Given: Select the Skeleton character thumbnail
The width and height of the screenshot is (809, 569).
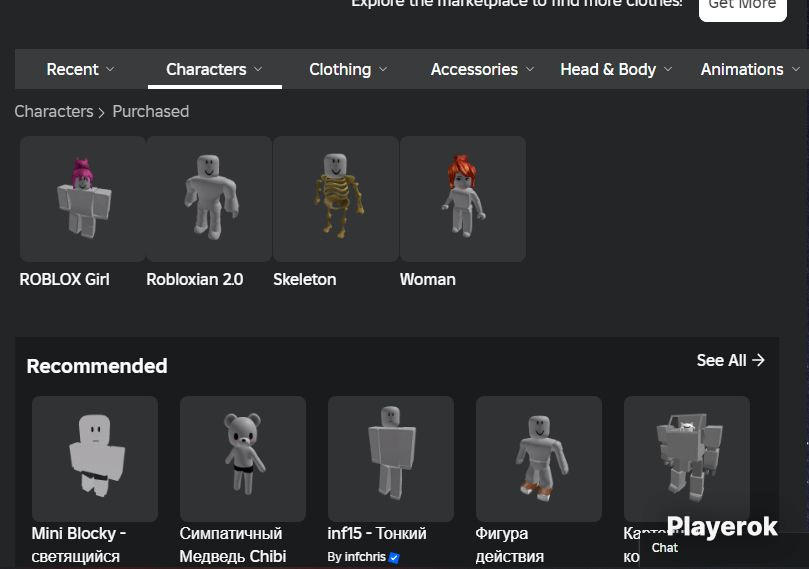Looking at the screenshot, I should [x=336, y=199].
